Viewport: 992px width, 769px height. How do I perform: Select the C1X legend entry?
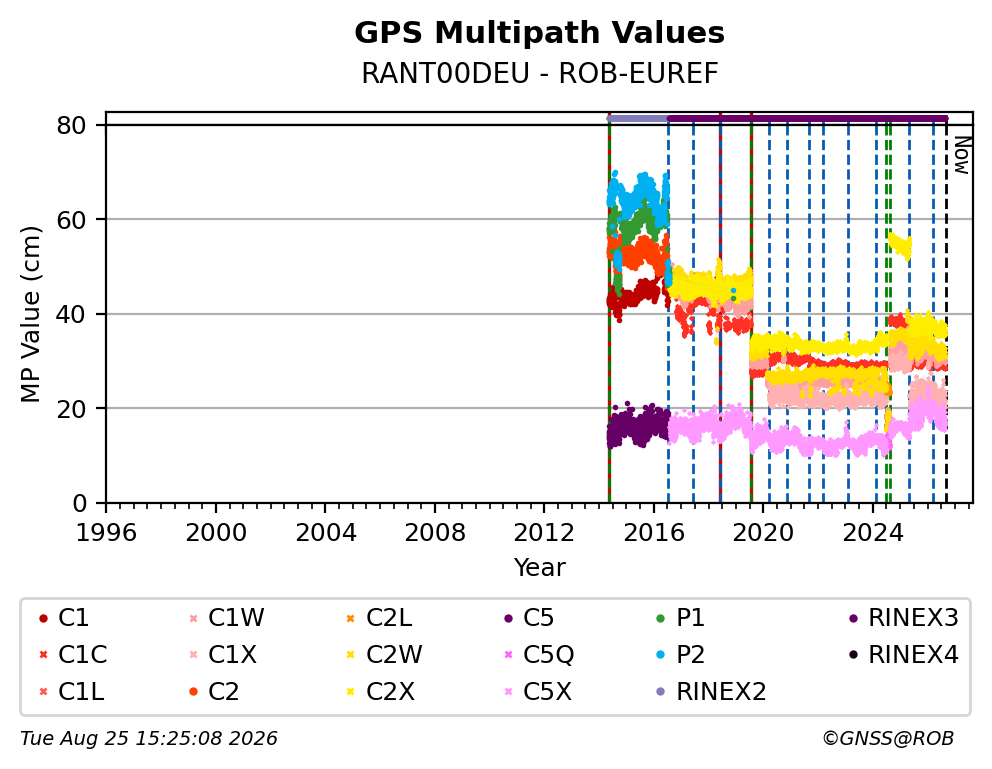[223, 655]
